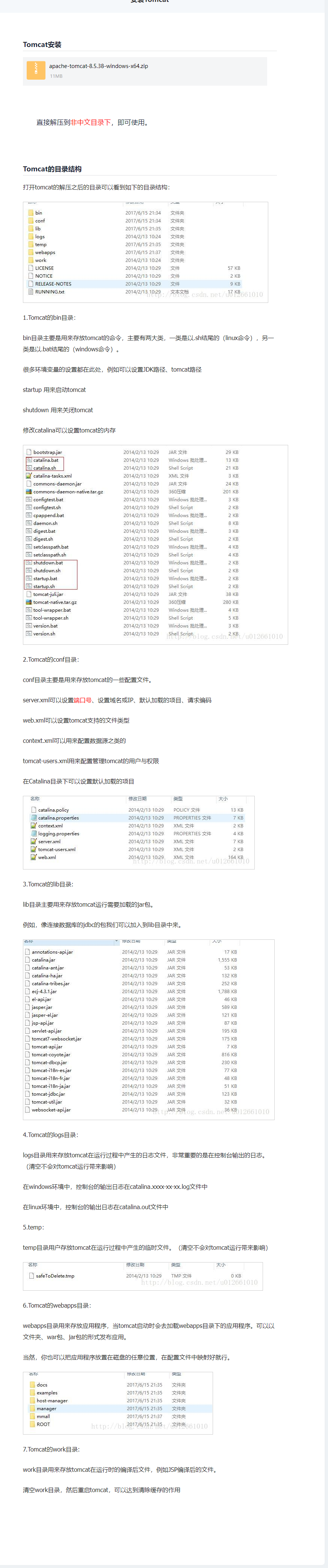
Task: Click the 7.Tomcat的work目录 section label
Action: tap(51, 1449)
